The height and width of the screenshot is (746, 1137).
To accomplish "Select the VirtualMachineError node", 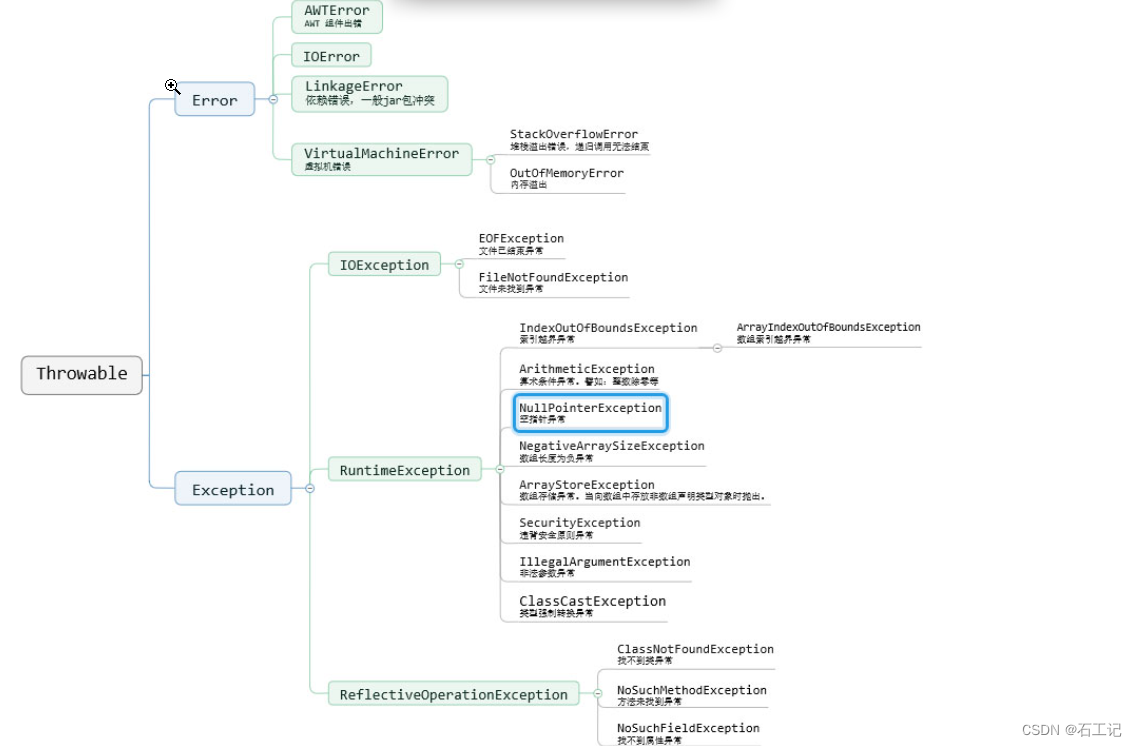I will (x=384, y=156).
